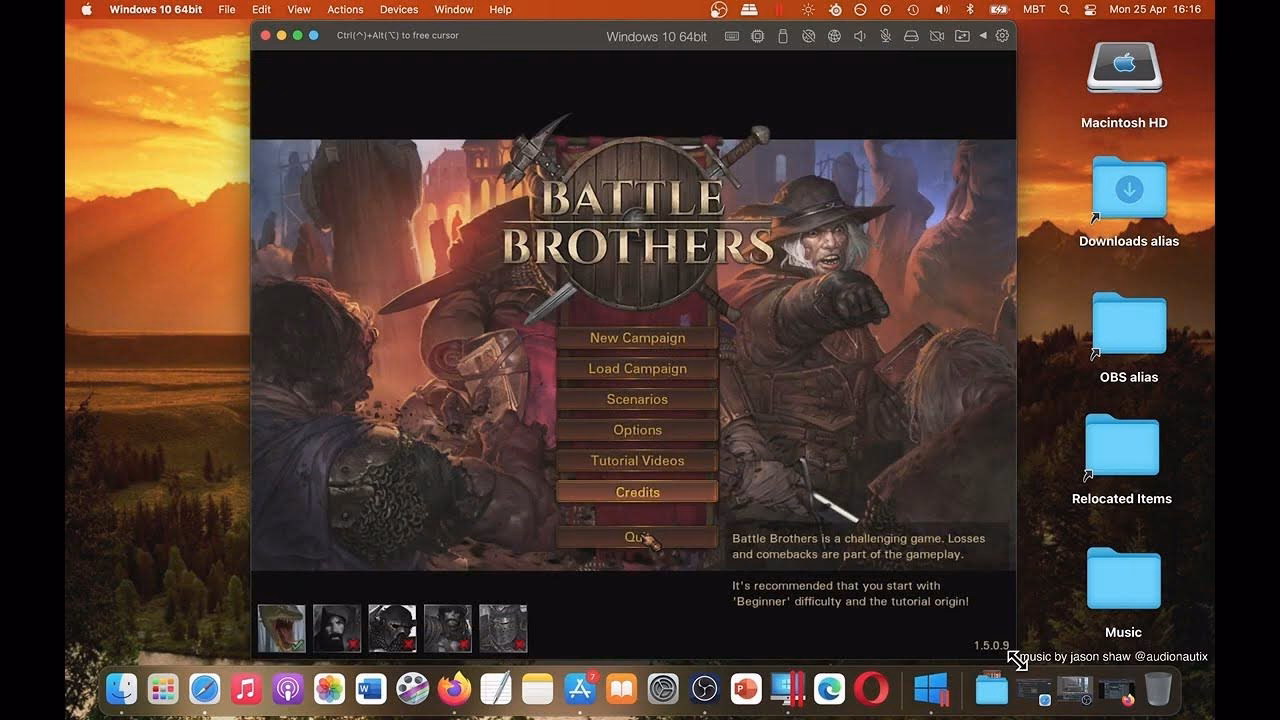This screenshot has height=720, width=1280.
Task: Click the VM network globe icon
Action: [834, 36]
